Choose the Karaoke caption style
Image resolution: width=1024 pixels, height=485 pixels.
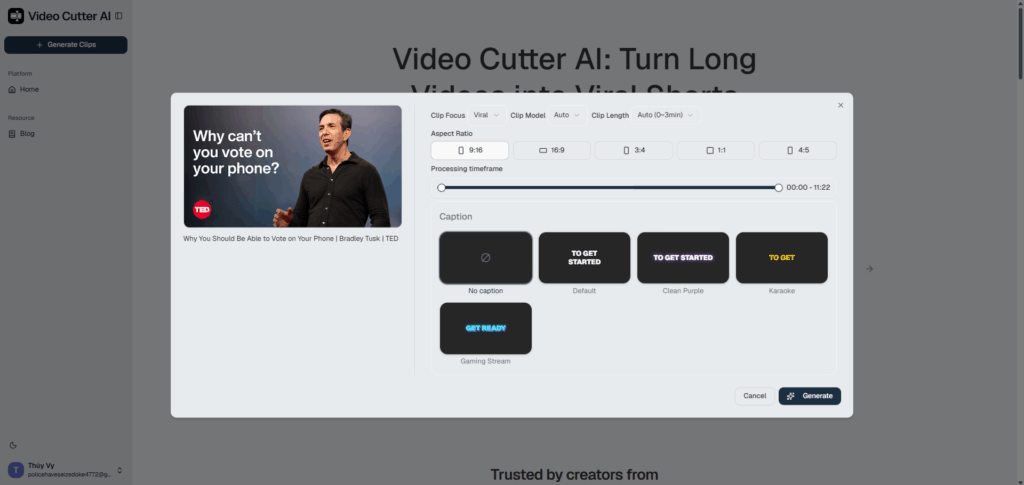pyautogui.click(x=782, y=258)
